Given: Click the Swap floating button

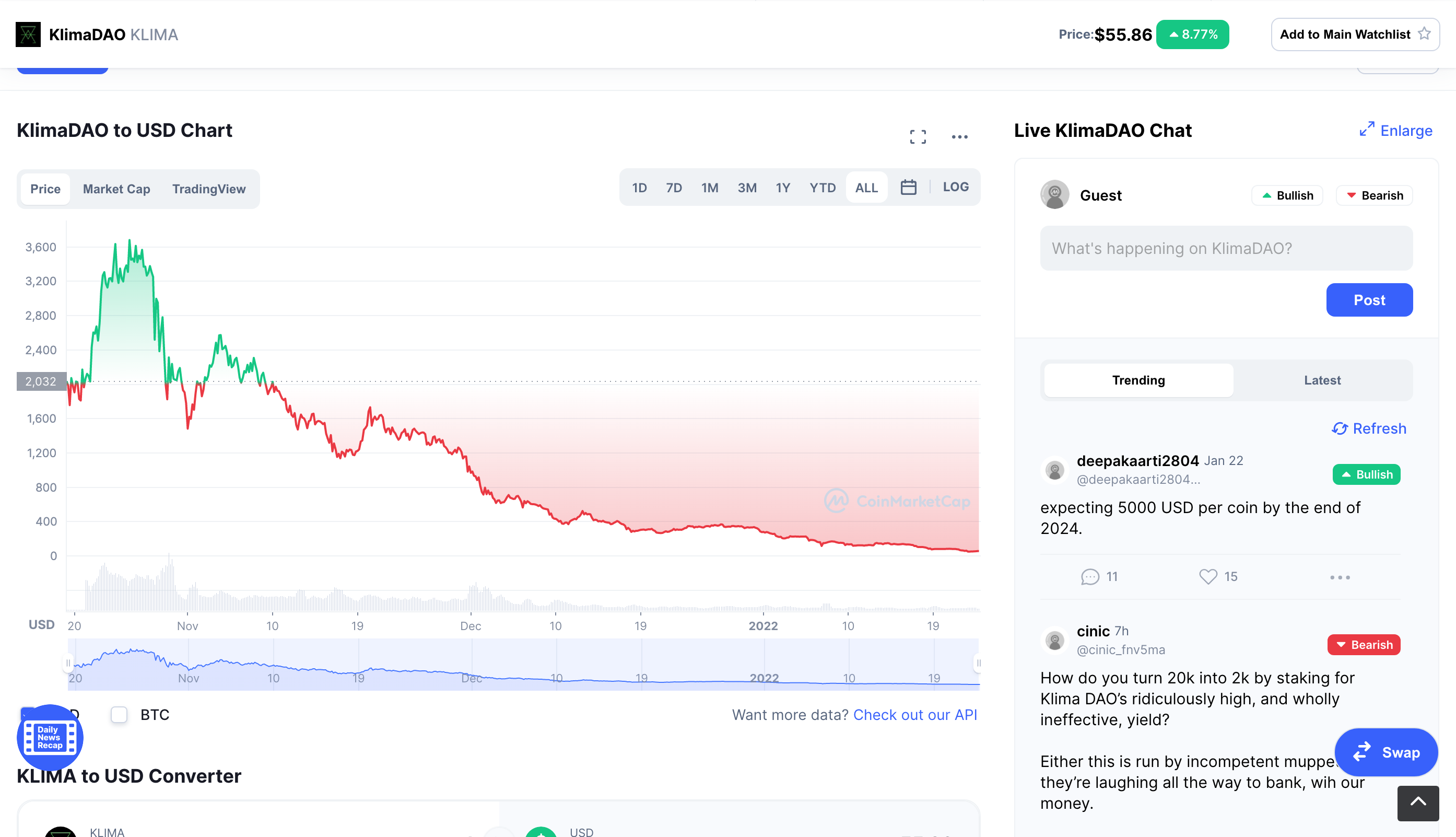Looking at the screenshot, I should point(1385,752).
